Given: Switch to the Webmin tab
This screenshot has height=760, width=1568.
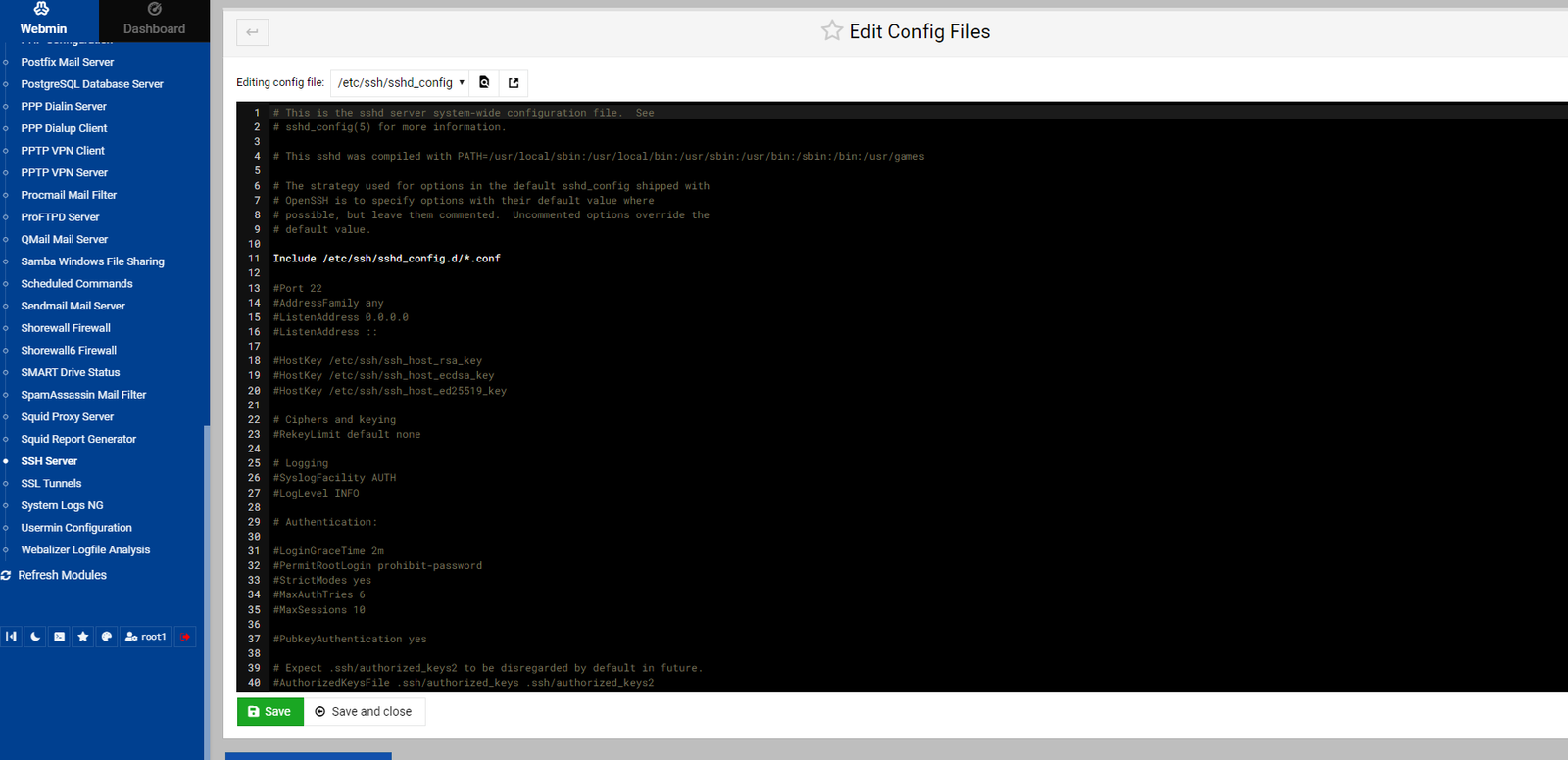Looking at the screenshot, I should (44, 21).
